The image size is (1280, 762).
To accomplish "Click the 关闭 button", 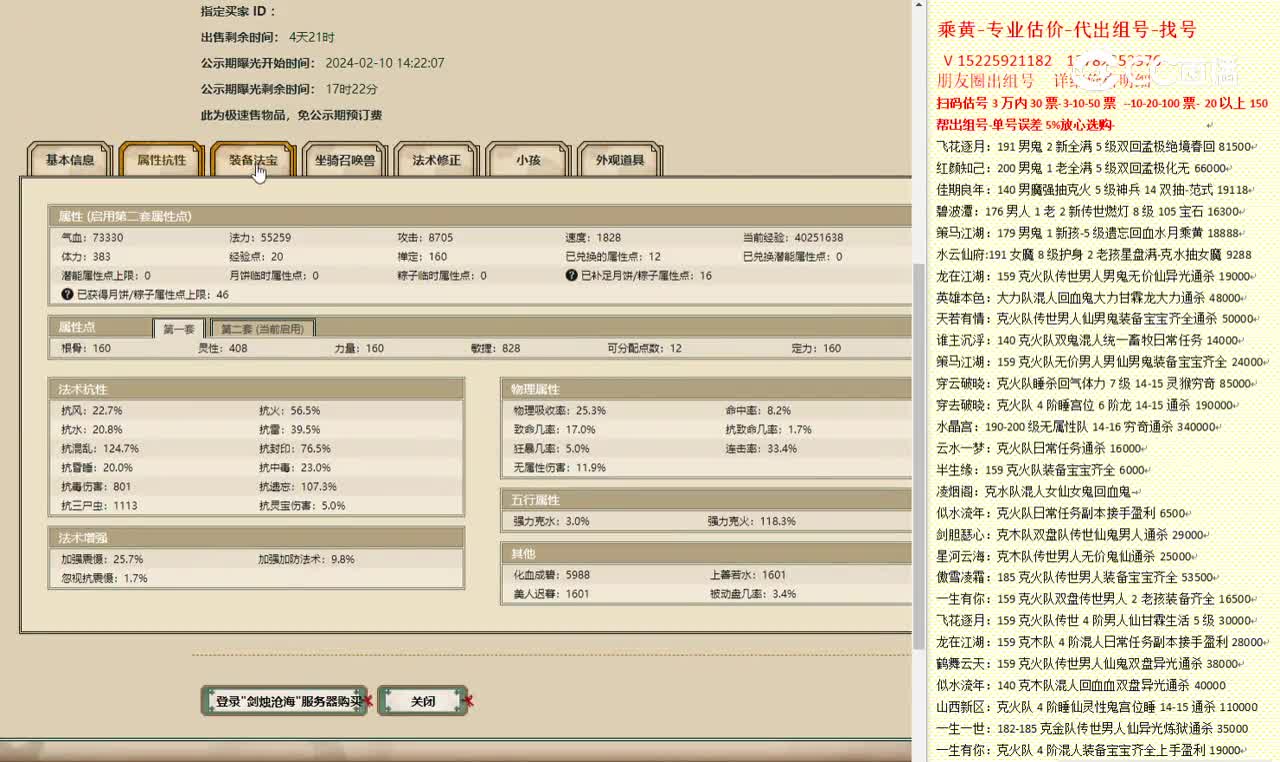I will coord(423,701).
